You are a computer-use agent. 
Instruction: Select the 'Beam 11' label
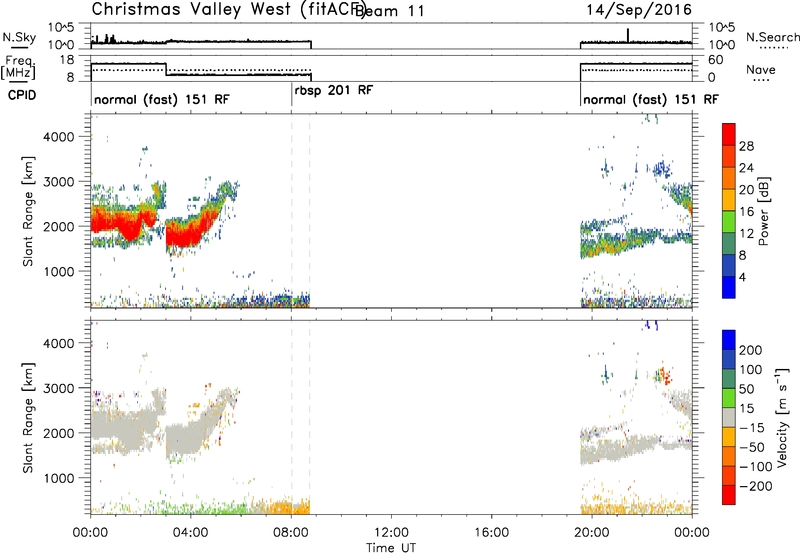(389, 11)
